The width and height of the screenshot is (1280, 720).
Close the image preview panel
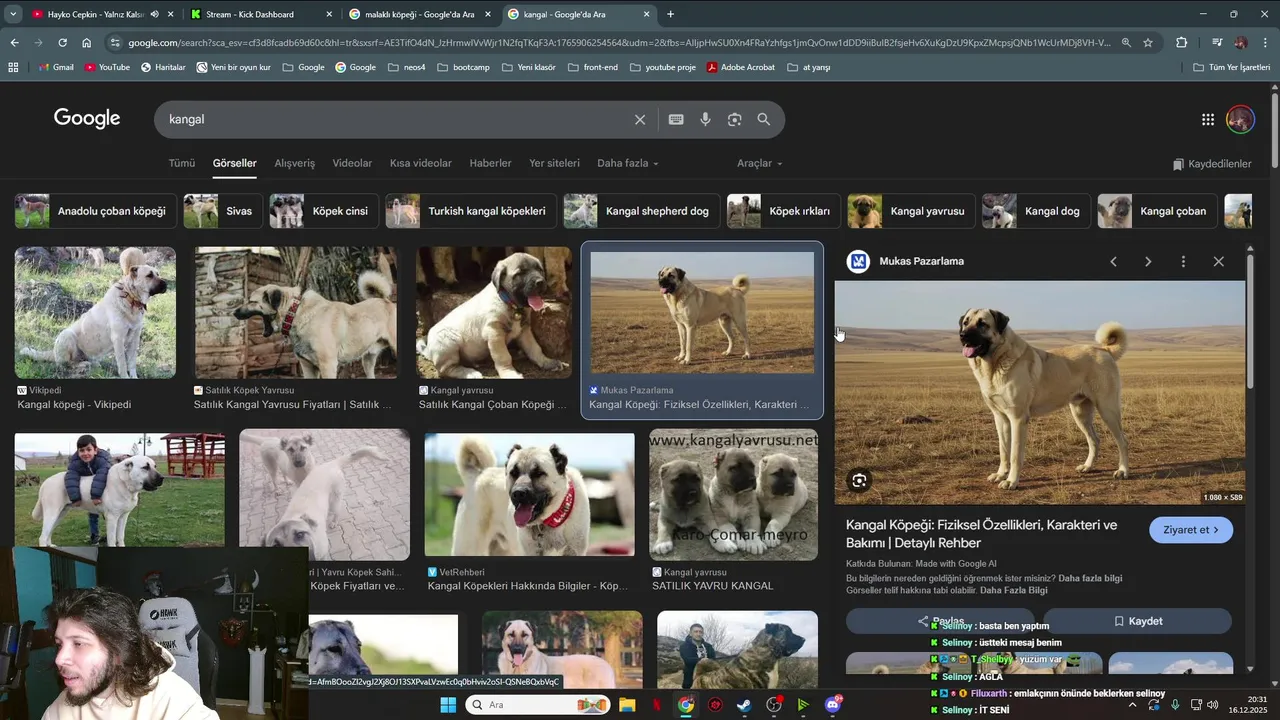click(x=1218, y=261)
